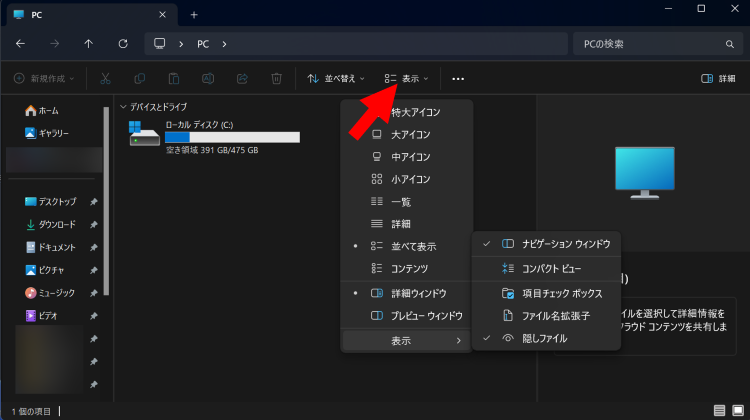Select 中アイコン view option
Image resolution: width=750 pixels, height=420 pixels.
click(407, 157)
